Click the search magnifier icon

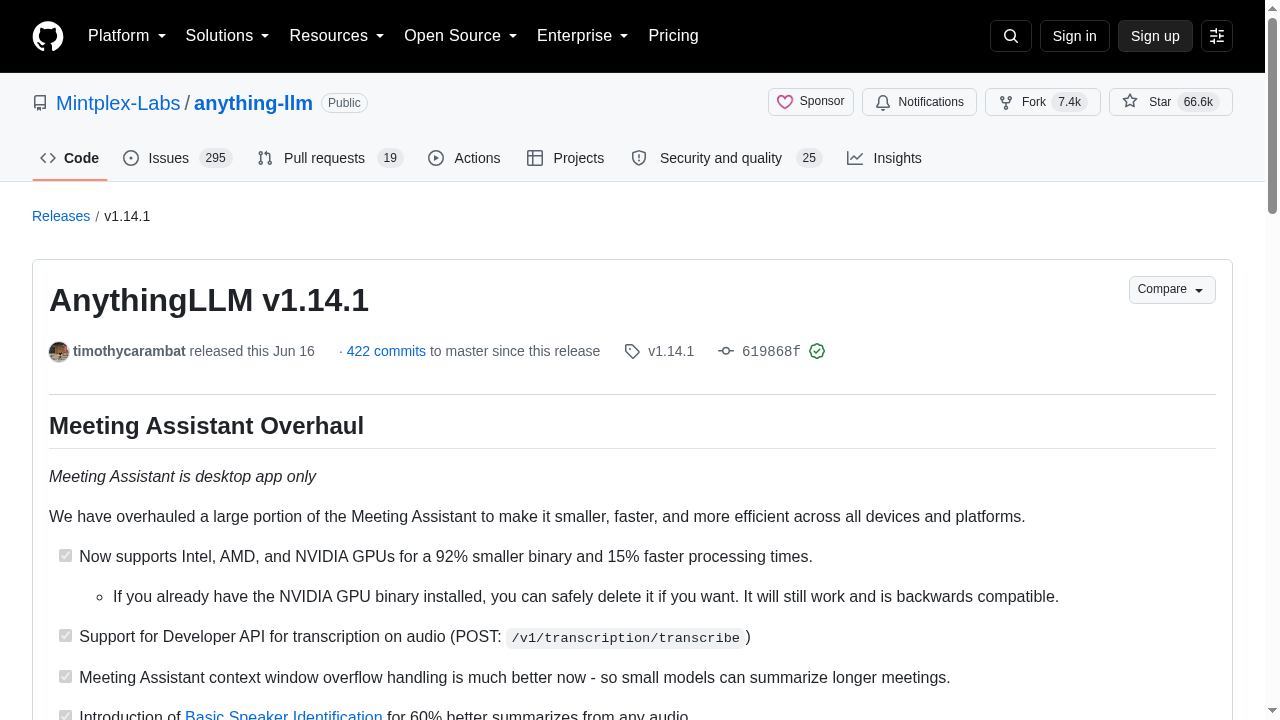click(1011, 36)
